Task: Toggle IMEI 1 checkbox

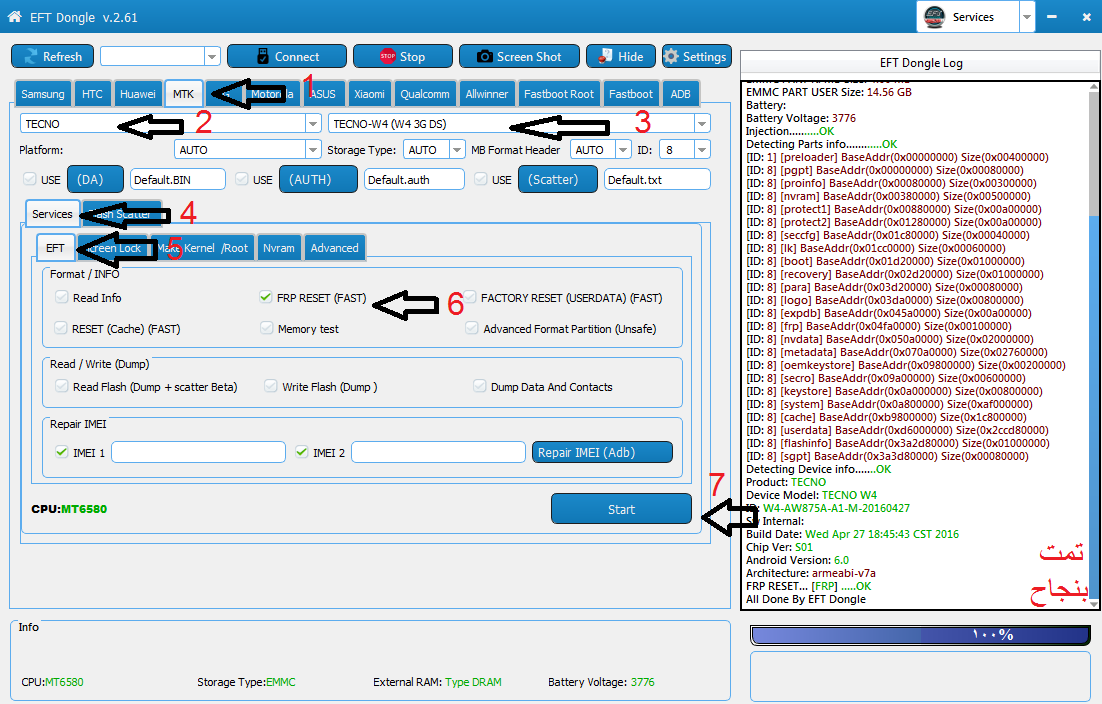Action: point(62,452)
